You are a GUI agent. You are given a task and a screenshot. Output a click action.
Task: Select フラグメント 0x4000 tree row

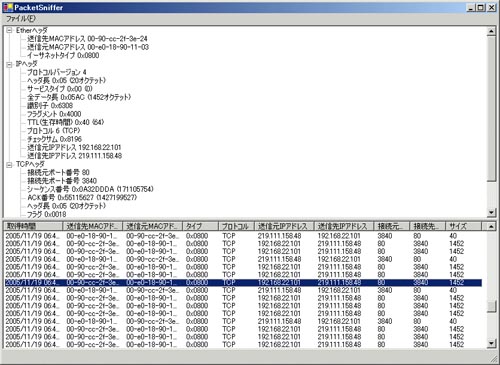click(x=54, y=114)
